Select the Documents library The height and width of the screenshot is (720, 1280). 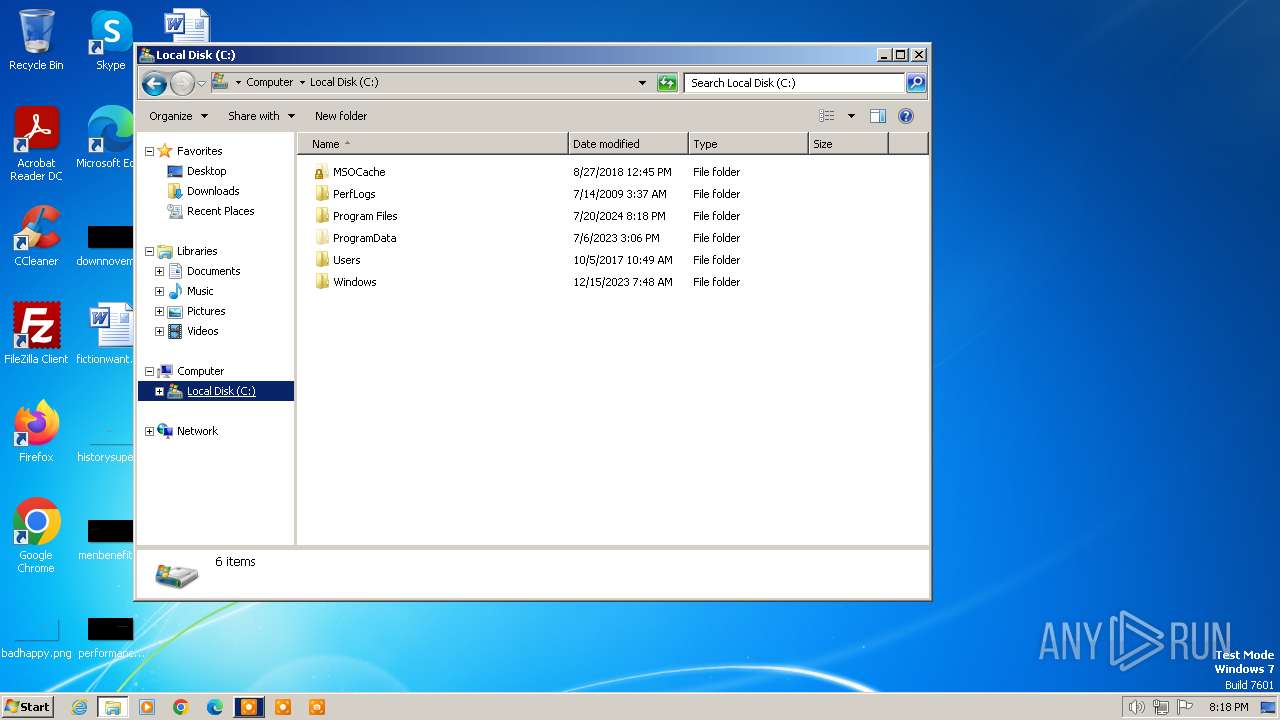[213, 271]
